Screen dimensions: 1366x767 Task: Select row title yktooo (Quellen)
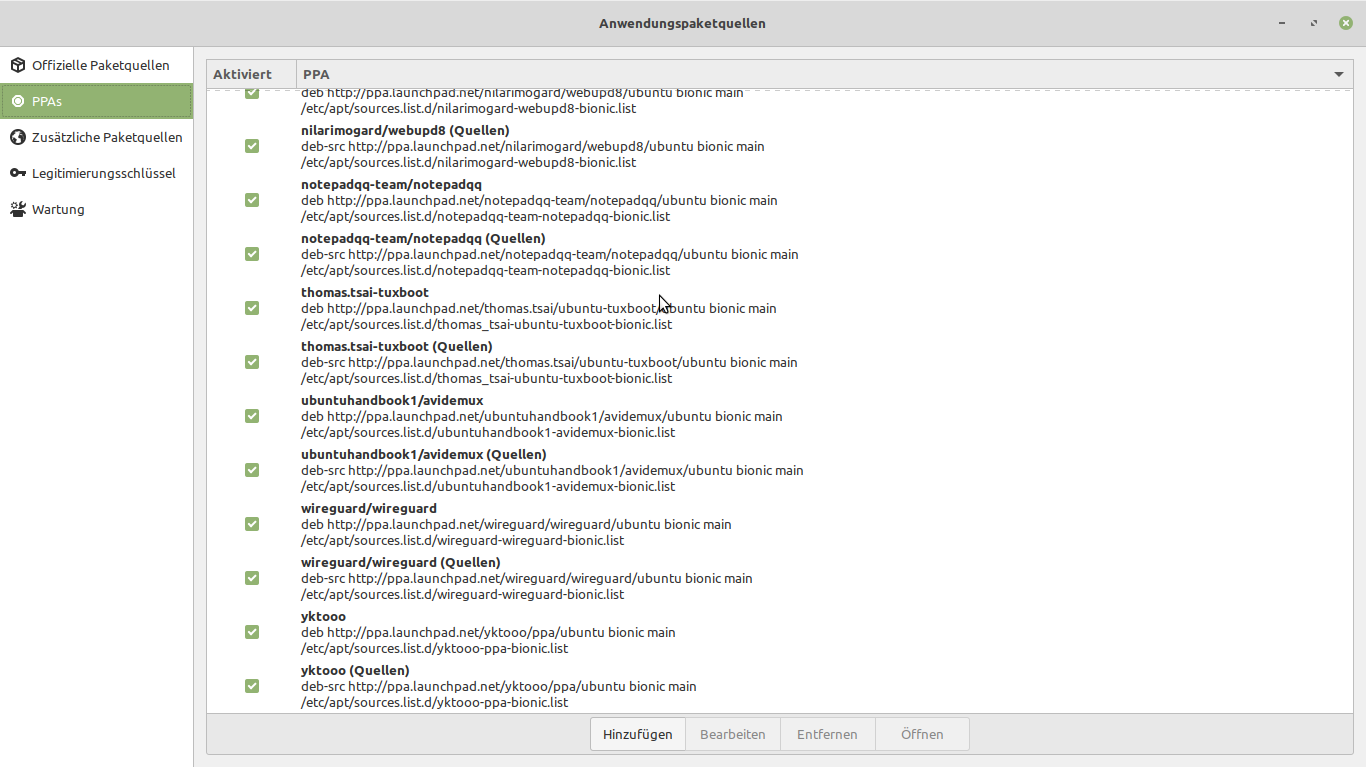tap(355, 670)
